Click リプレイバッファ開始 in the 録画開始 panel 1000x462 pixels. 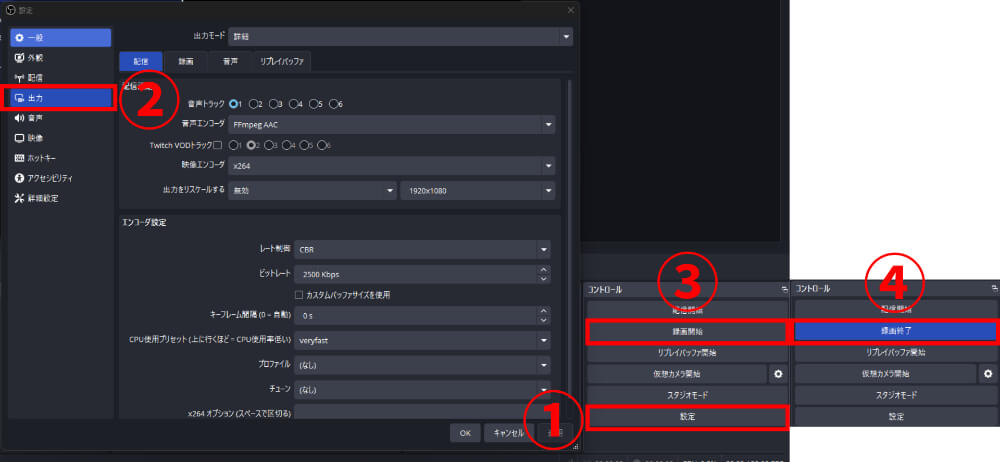[687, 352]
